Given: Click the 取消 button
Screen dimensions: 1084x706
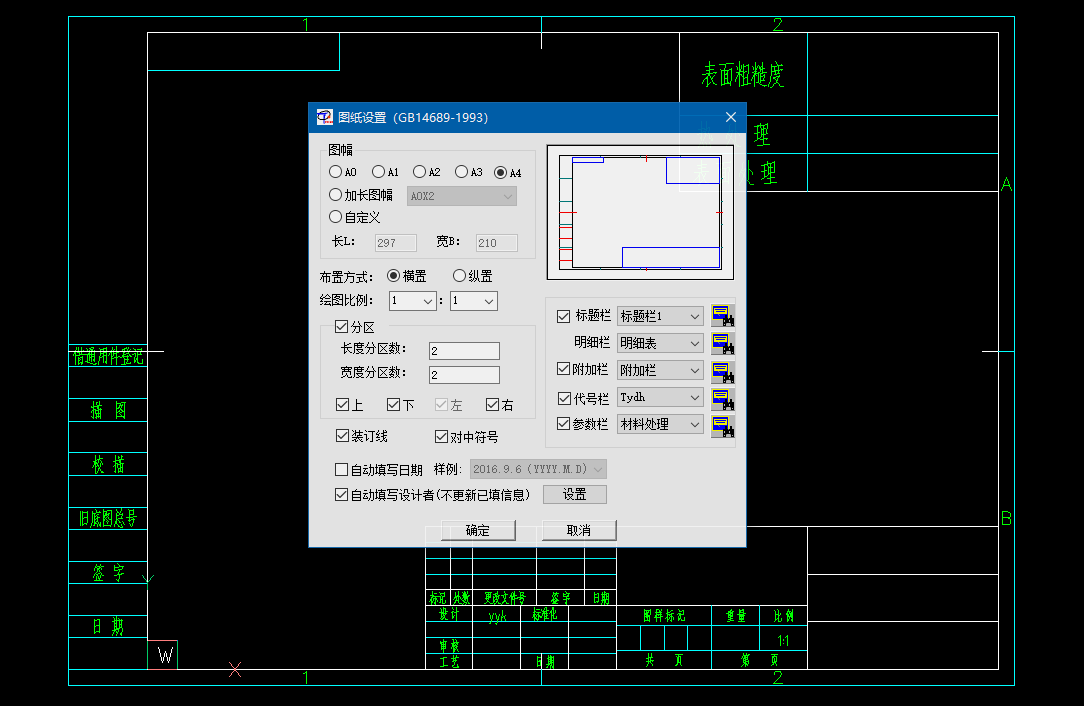Looking at the screenshot, I should 579,530.
